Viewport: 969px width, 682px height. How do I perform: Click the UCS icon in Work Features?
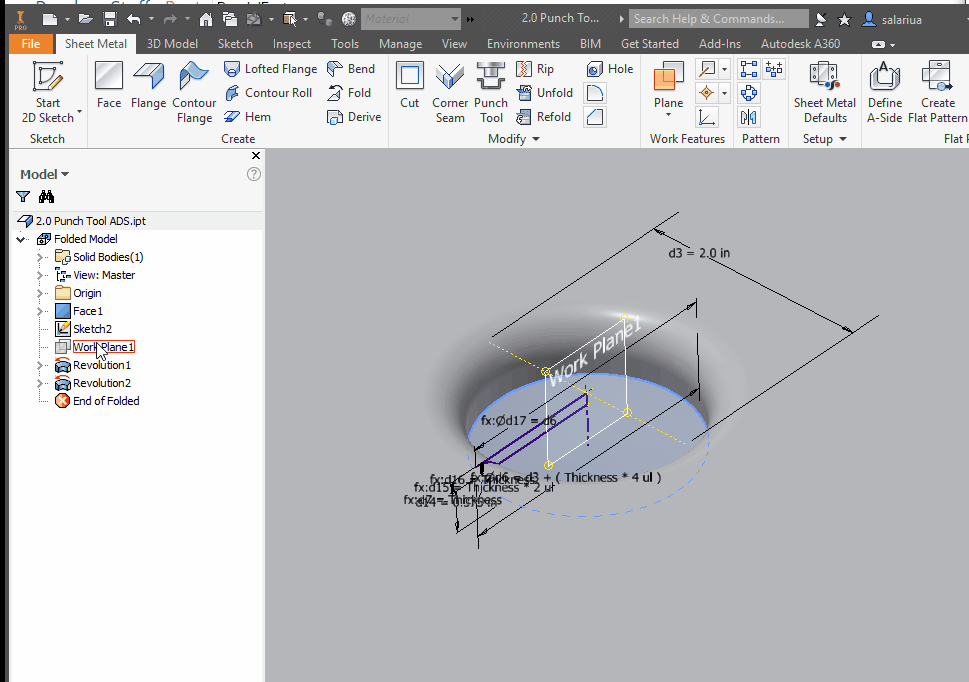click(706, 117)
